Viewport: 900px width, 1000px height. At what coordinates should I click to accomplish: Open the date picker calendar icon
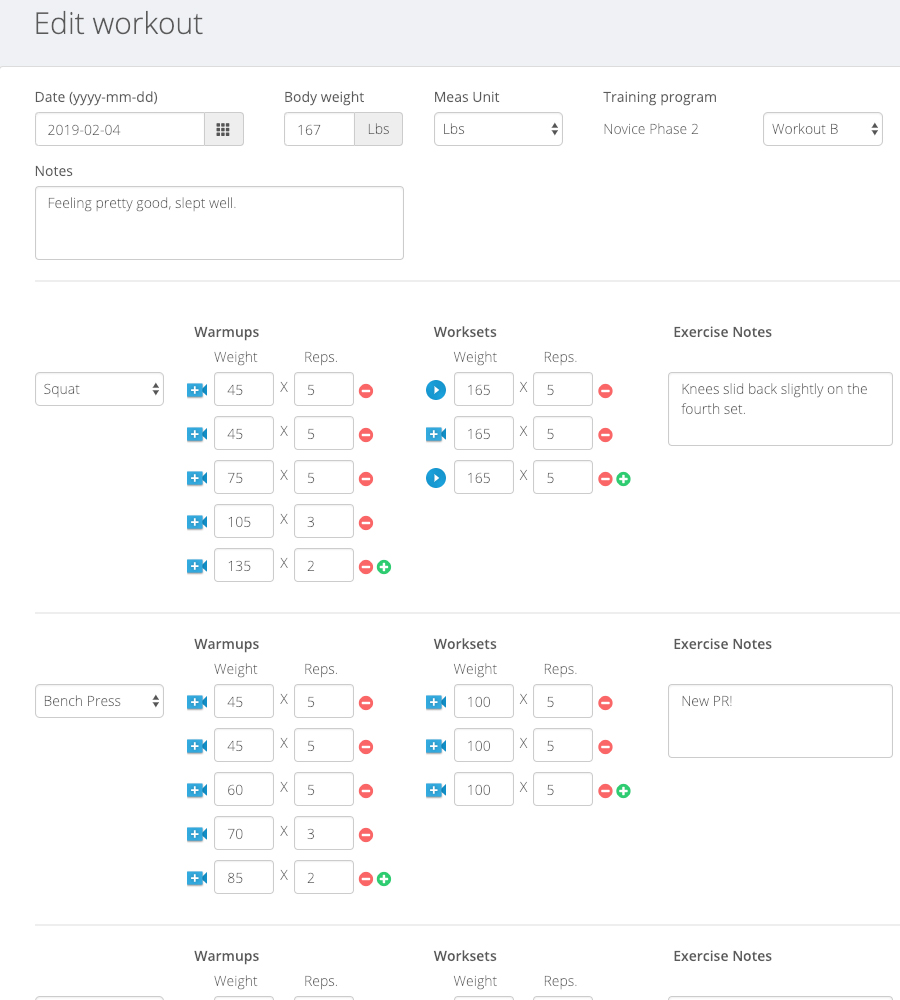coord(224,129)
